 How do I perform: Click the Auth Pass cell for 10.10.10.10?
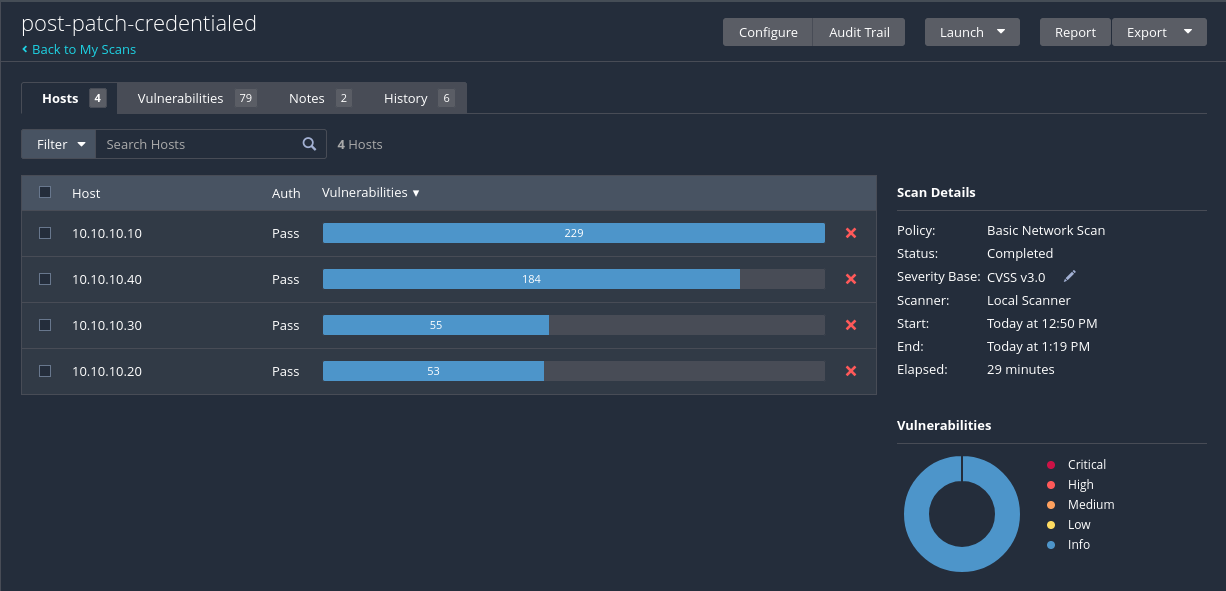tap(286, 233)
